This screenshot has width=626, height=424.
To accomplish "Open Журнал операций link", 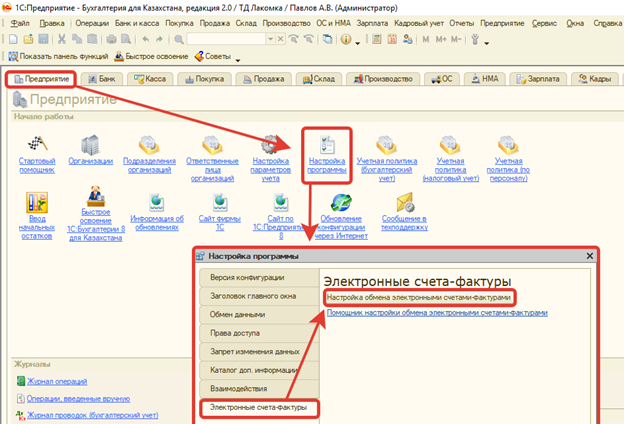I will pyautogui.click(x=57, y=381).
